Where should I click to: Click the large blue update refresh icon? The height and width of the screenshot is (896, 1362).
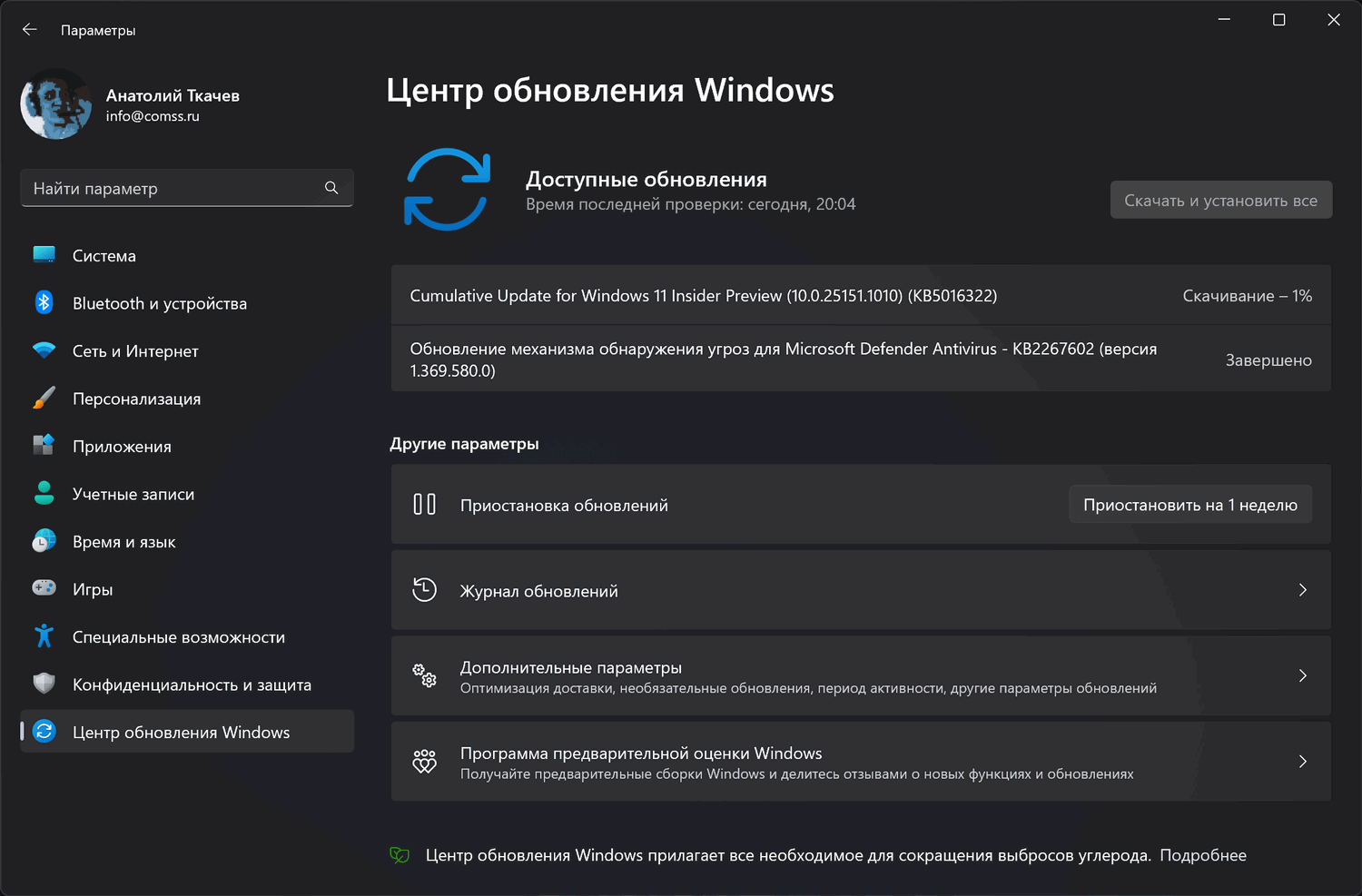[447, 190]
